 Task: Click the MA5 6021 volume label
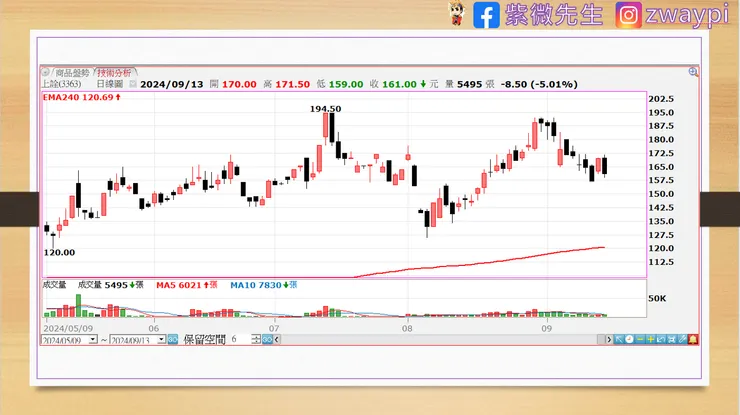click(187, 285)
